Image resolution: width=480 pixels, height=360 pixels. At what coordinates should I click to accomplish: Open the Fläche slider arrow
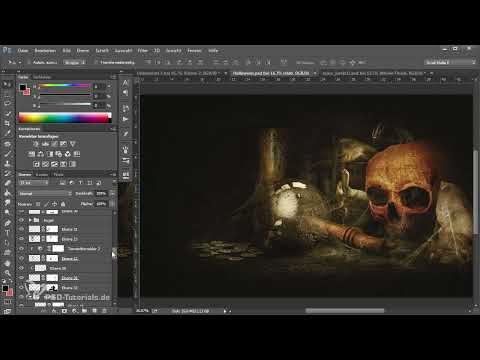[x=112, y=204]
